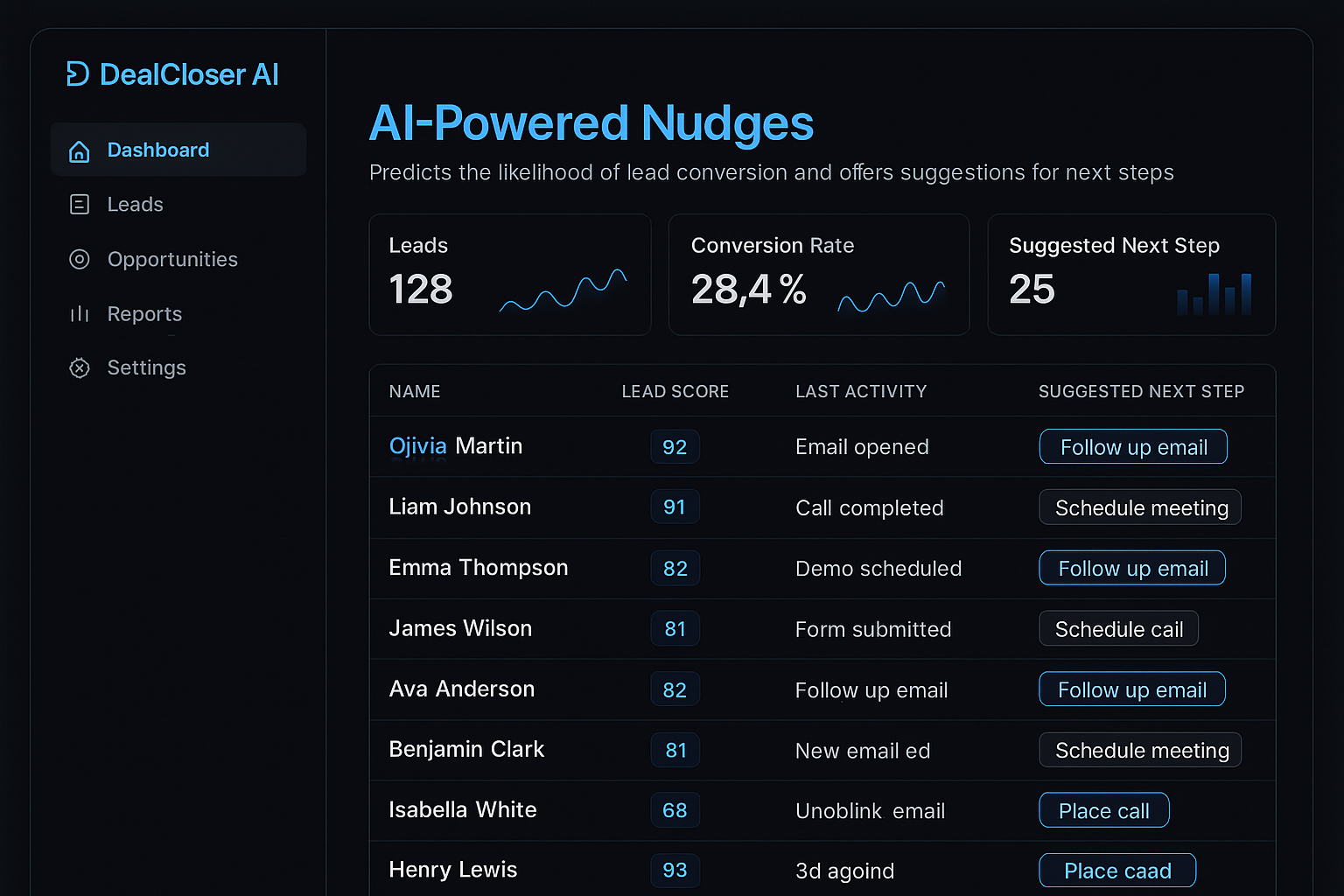The image size is (1344, 896).
Task: Select the home icon next to Dashboard
Action: [x=79, y=150]
